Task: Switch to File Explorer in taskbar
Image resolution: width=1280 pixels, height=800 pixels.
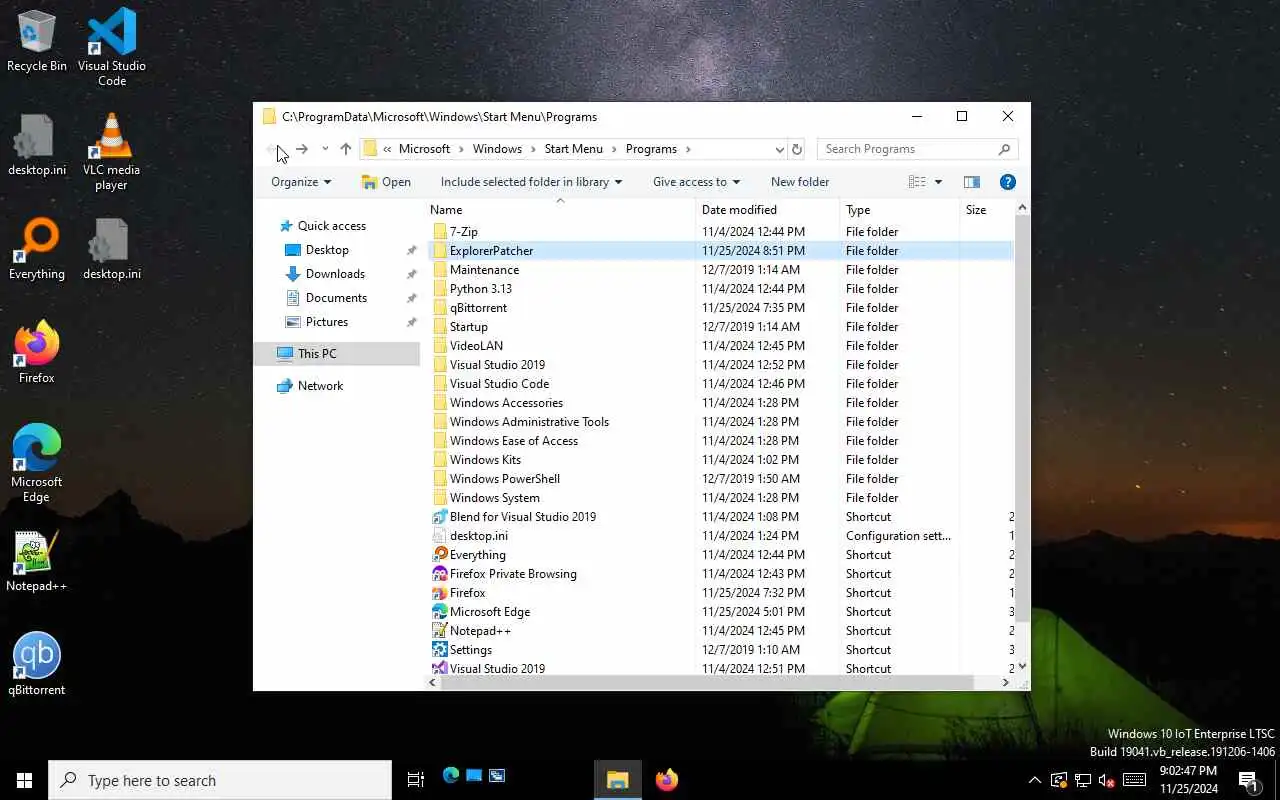Action: (617, 780)
